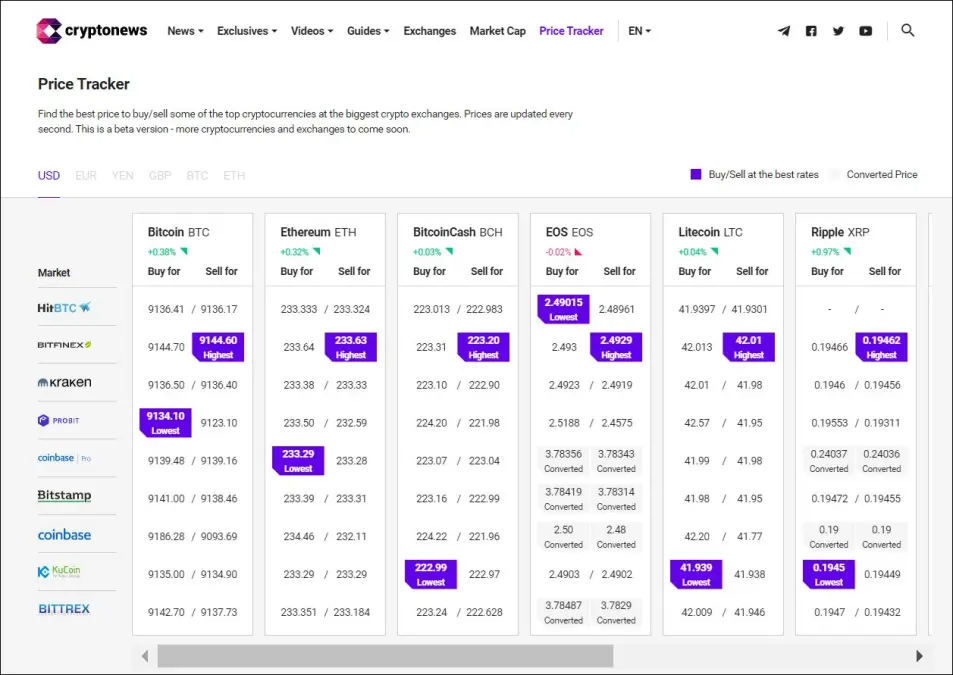Select the Bittrex market logo

[x=64, y=609]
